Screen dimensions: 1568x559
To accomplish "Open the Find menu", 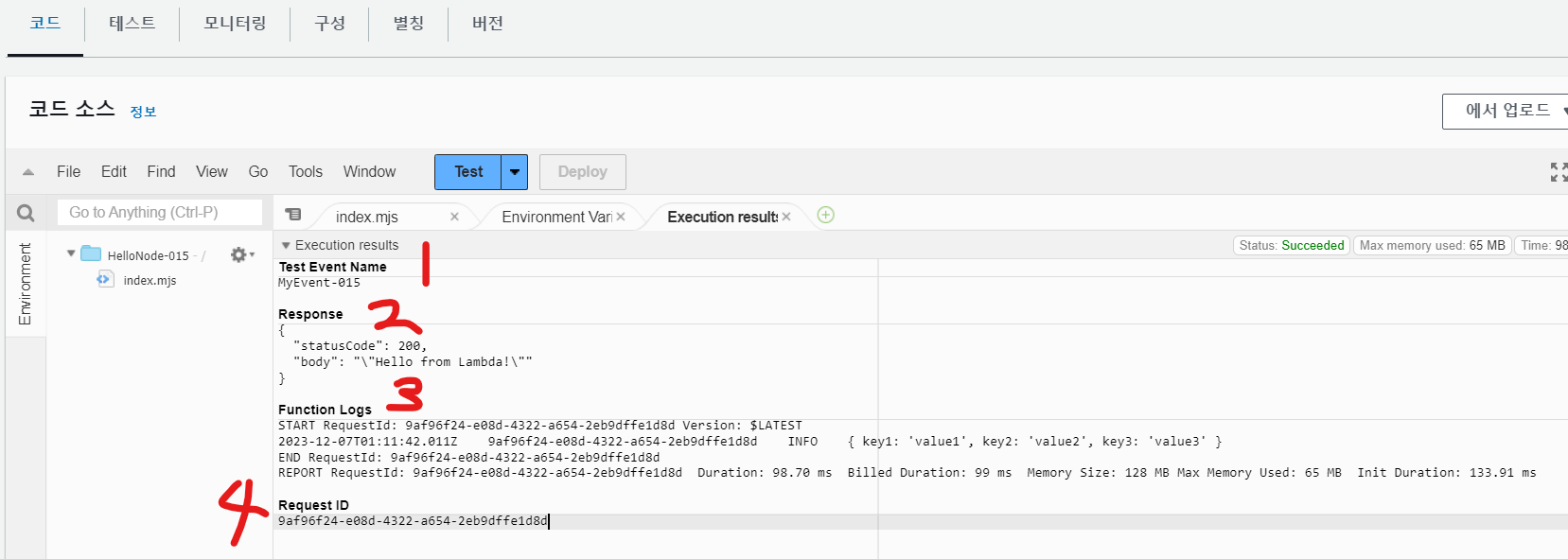I will coord(161,171).
